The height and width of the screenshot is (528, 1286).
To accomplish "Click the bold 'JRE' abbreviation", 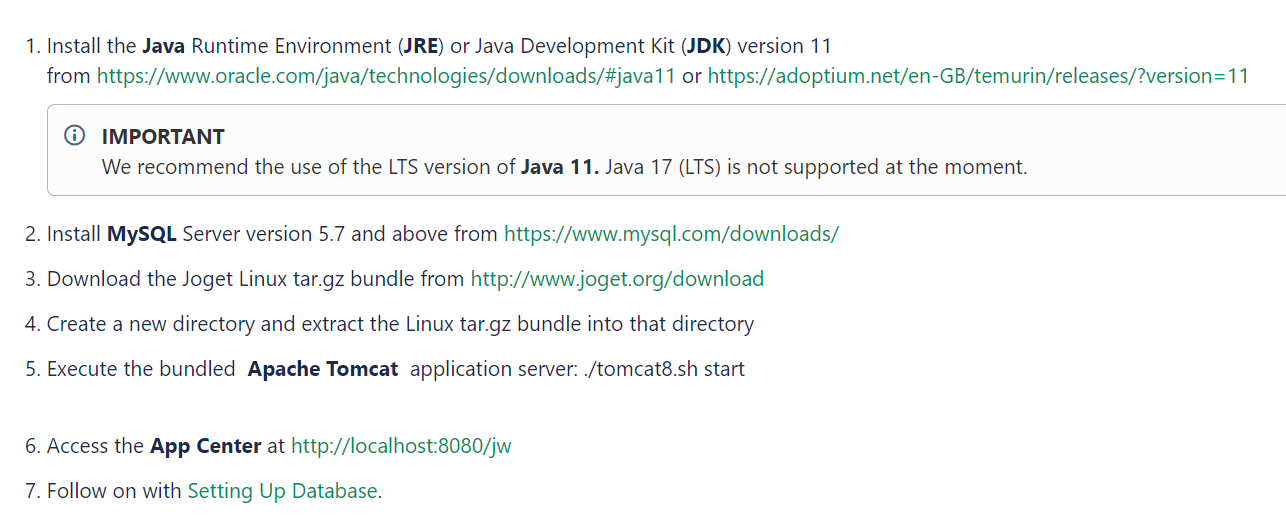I will [420, 46].
